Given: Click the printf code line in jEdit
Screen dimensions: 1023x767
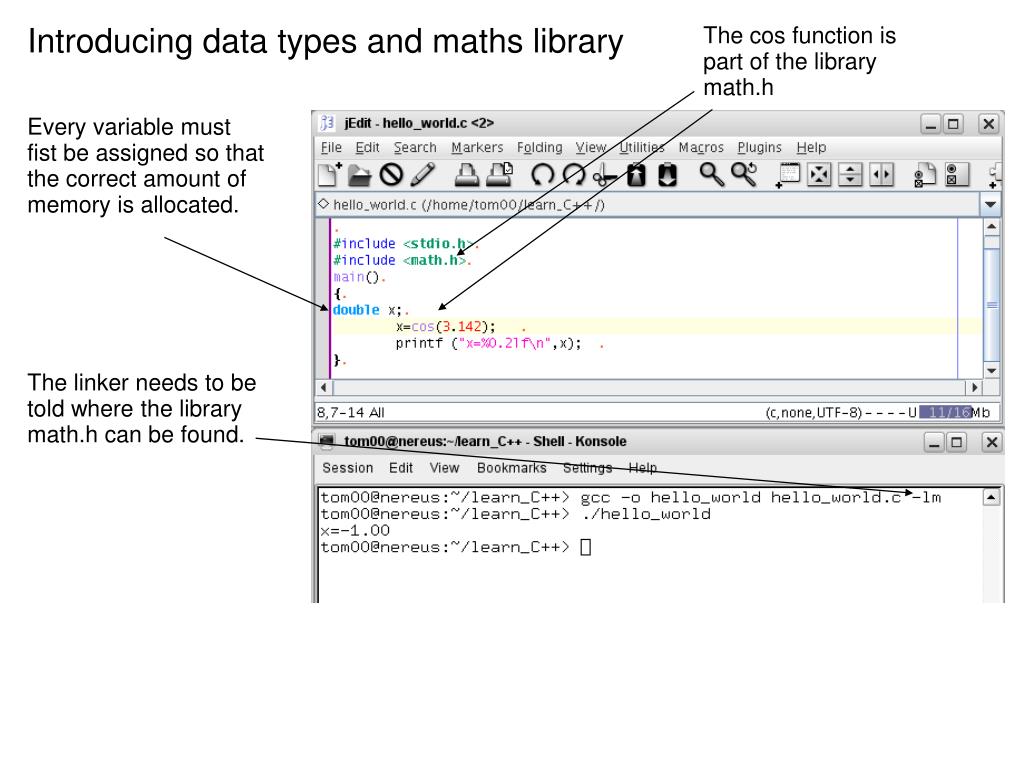Looking at the screenshot, I should 488,343.
